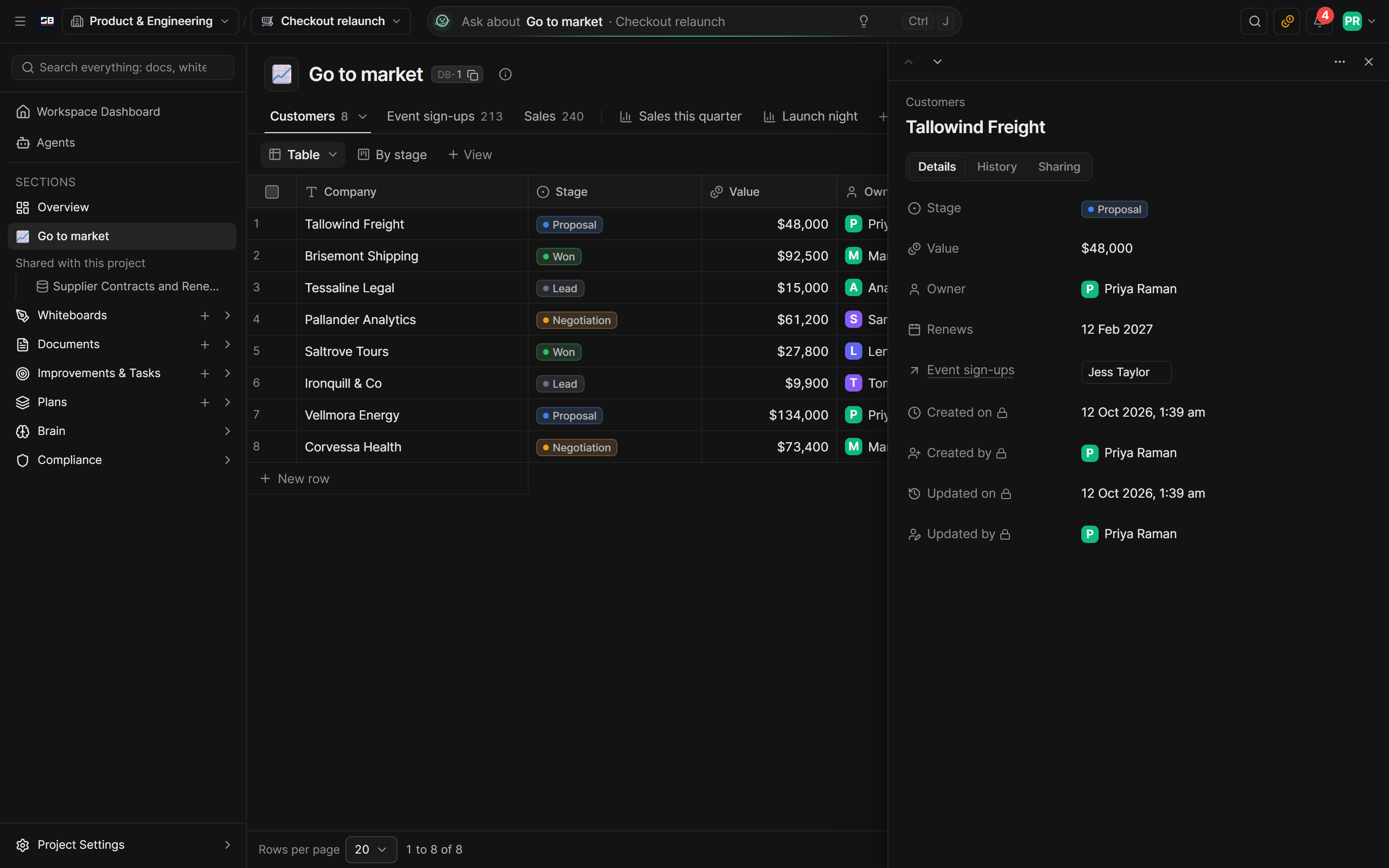Click the orange coin rewards icon
1389x868 pixels.
(x=1287, y=21)
